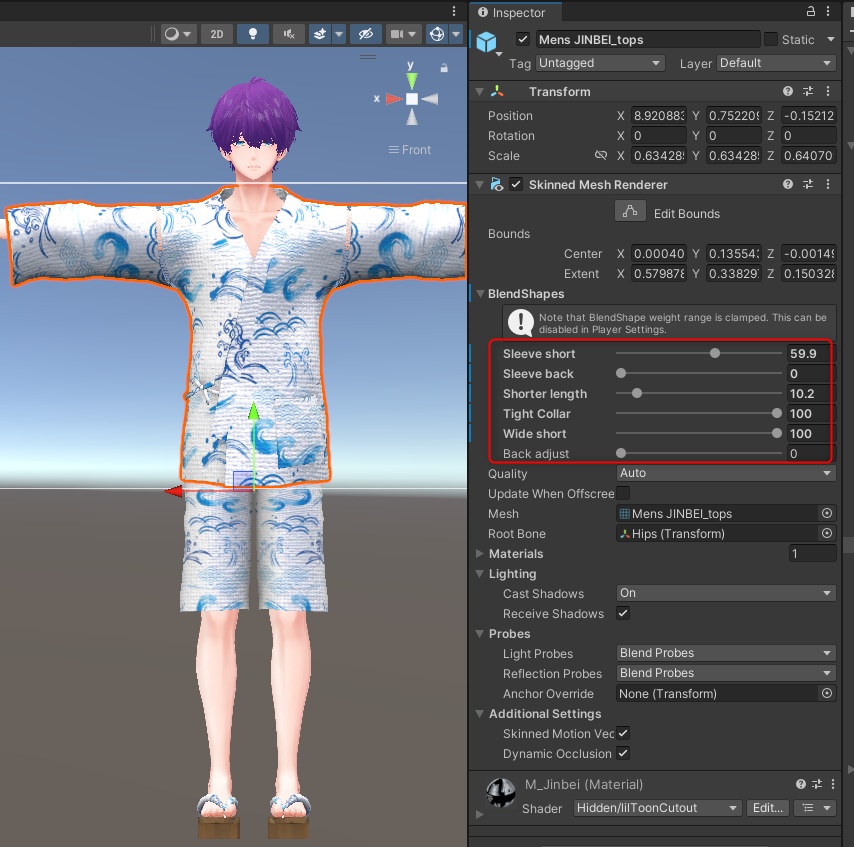Open Transform component three-dot menu
The width and height of the screenshot is (854, 847).
point(828,92)
